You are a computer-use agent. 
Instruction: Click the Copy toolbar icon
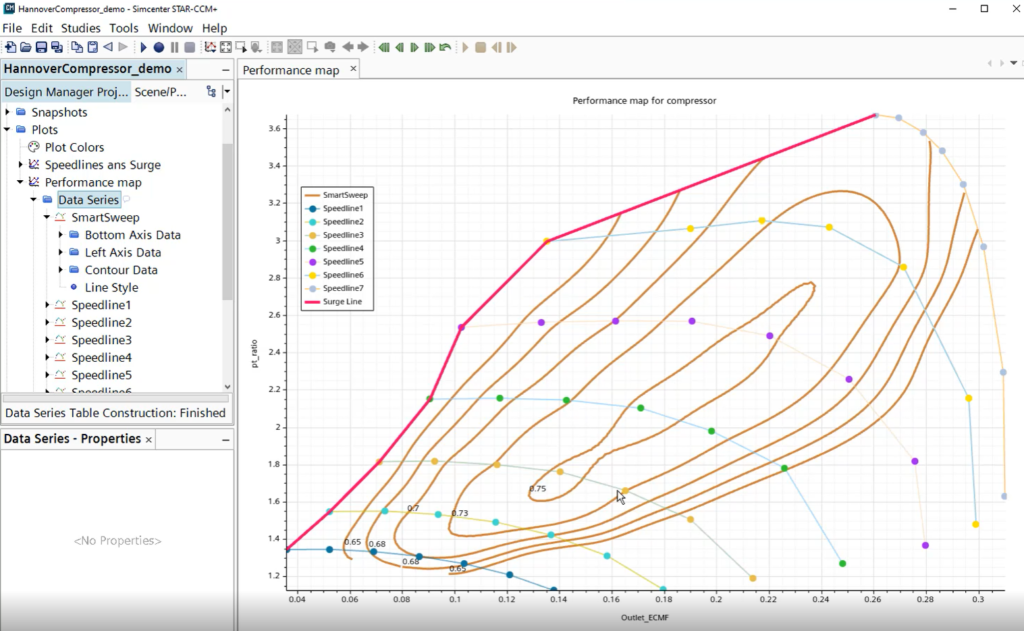click(x=77, y=46)
